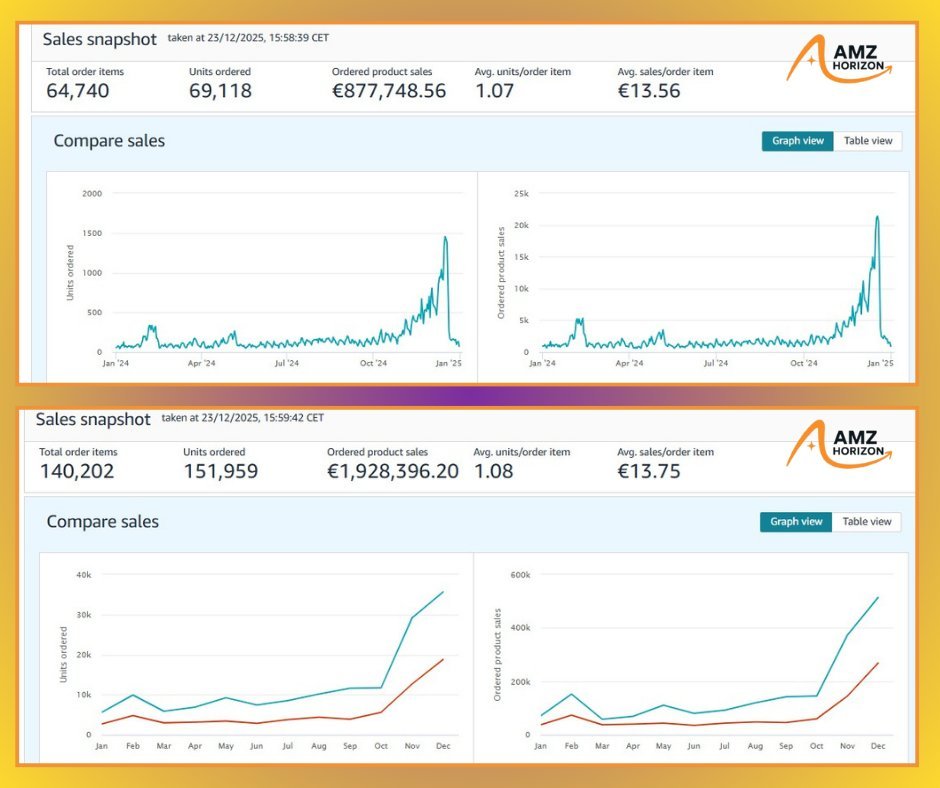Click the value 151,959 units ordered
The image size is (940, 788).
[221, 471]
